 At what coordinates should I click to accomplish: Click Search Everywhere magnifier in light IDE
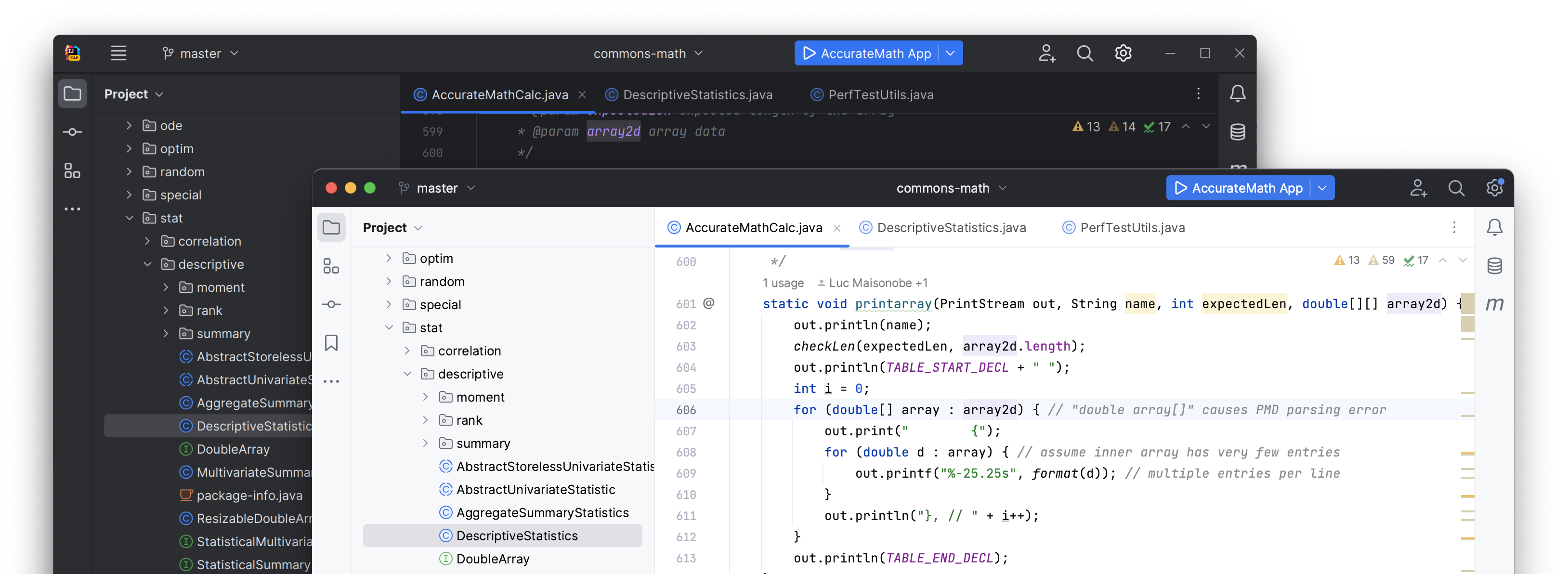1456,188
